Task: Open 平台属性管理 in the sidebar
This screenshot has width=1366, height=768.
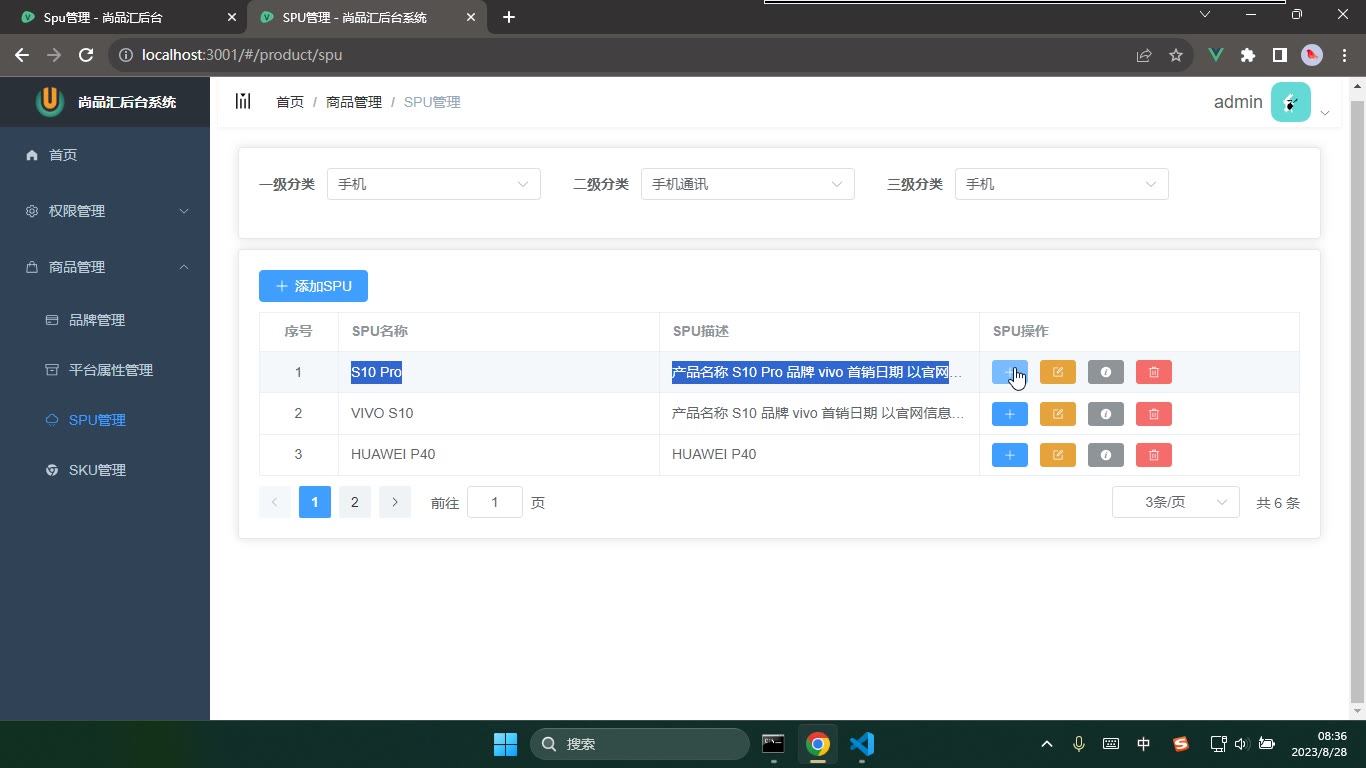Action: pos(105,370)
